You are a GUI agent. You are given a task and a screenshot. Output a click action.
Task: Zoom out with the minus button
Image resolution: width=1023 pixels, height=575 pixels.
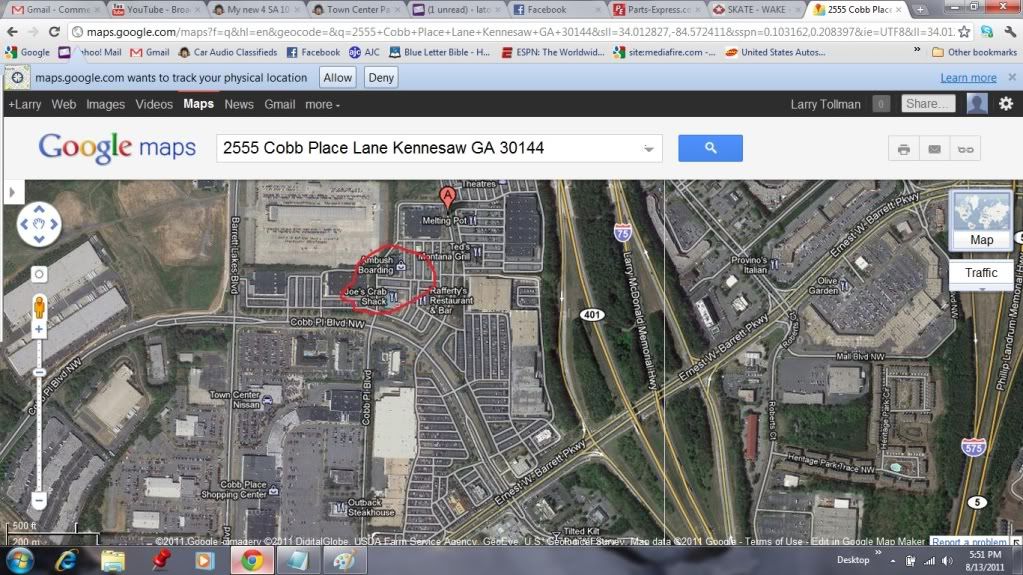click(x=38, y=501)
